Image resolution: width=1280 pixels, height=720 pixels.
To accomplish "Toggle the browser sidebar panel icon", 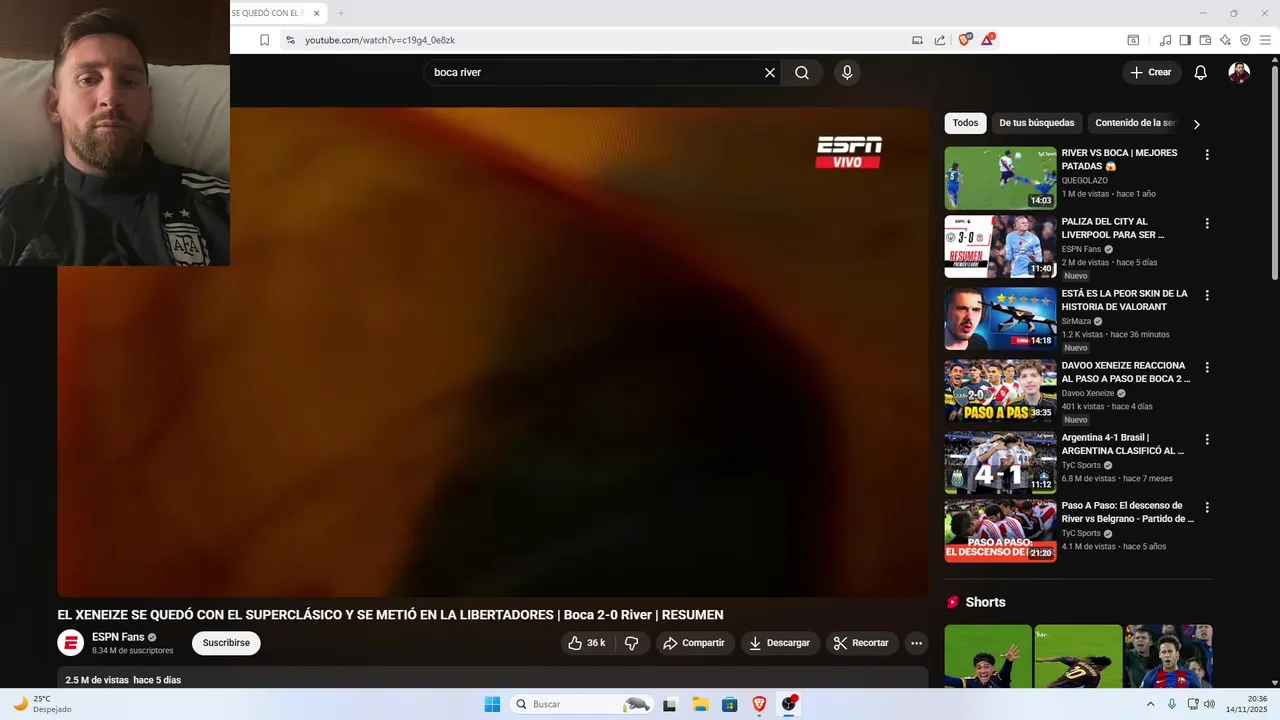I will click(1185, 40).
